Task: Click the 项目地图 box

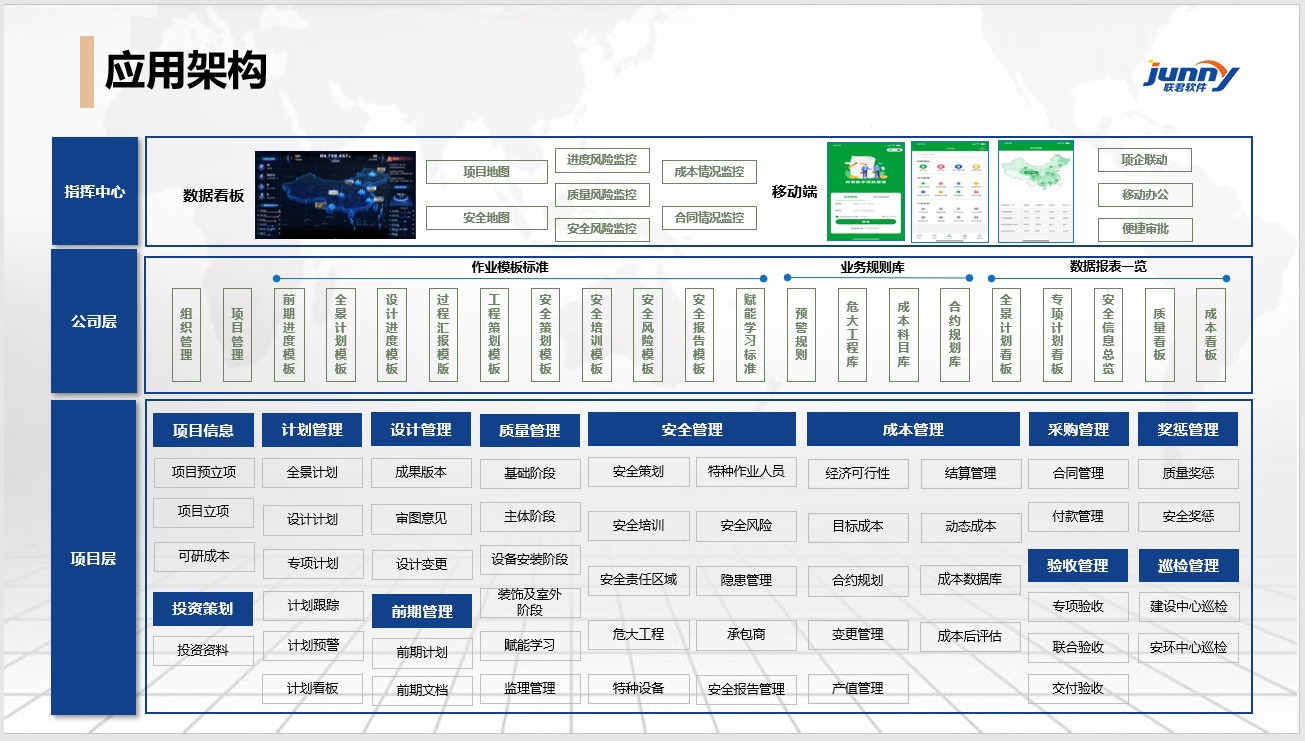Action: [x=486, y=172]
